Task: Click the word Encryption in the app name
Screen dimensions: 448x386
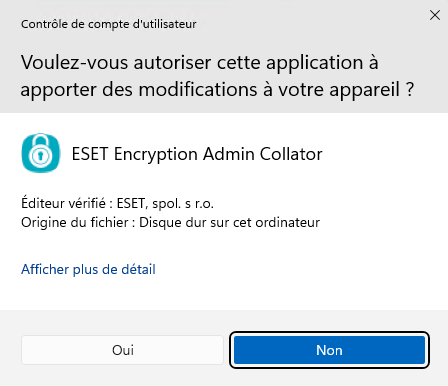Action: (156, 154)
